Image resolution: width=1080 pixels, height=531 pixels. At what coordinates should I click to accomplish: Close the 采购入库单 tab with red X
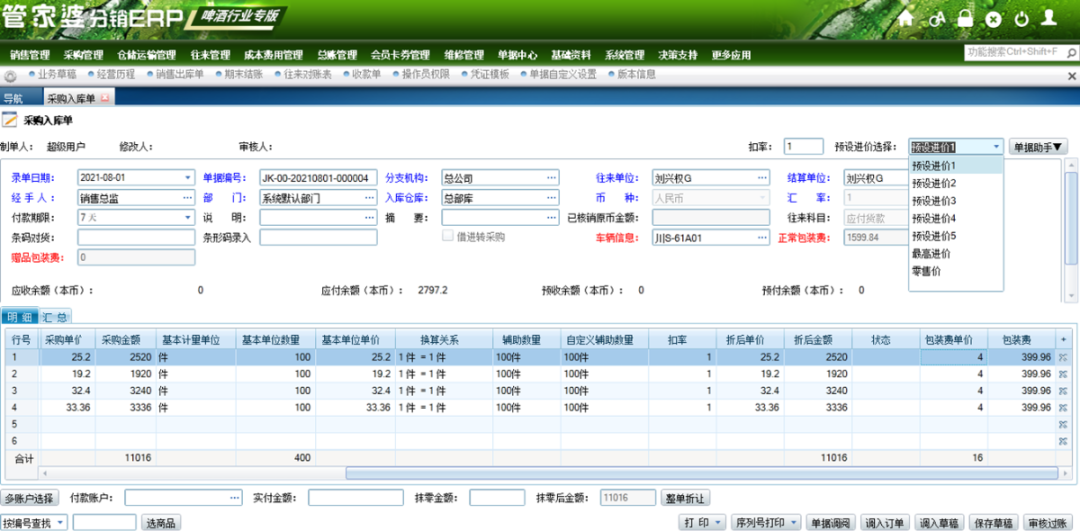105,98
